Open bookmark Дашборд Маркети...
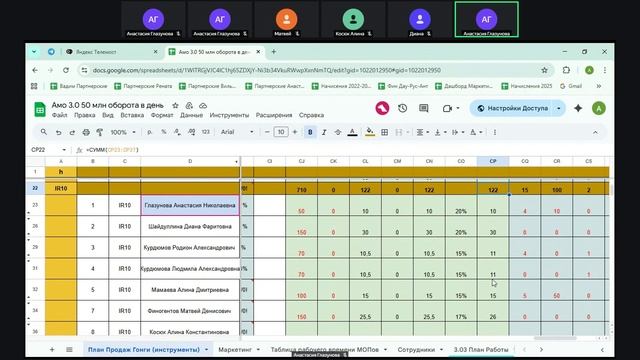Image resolution: width=640 pixels, height=360 pixels. click(464, 86)
